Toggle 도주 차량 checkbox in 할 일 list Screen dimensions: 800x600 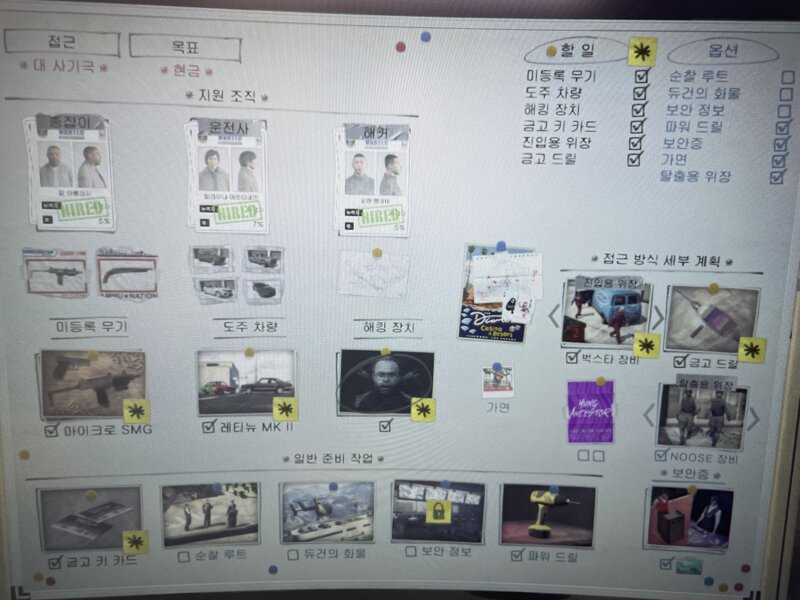pos(640,93)
